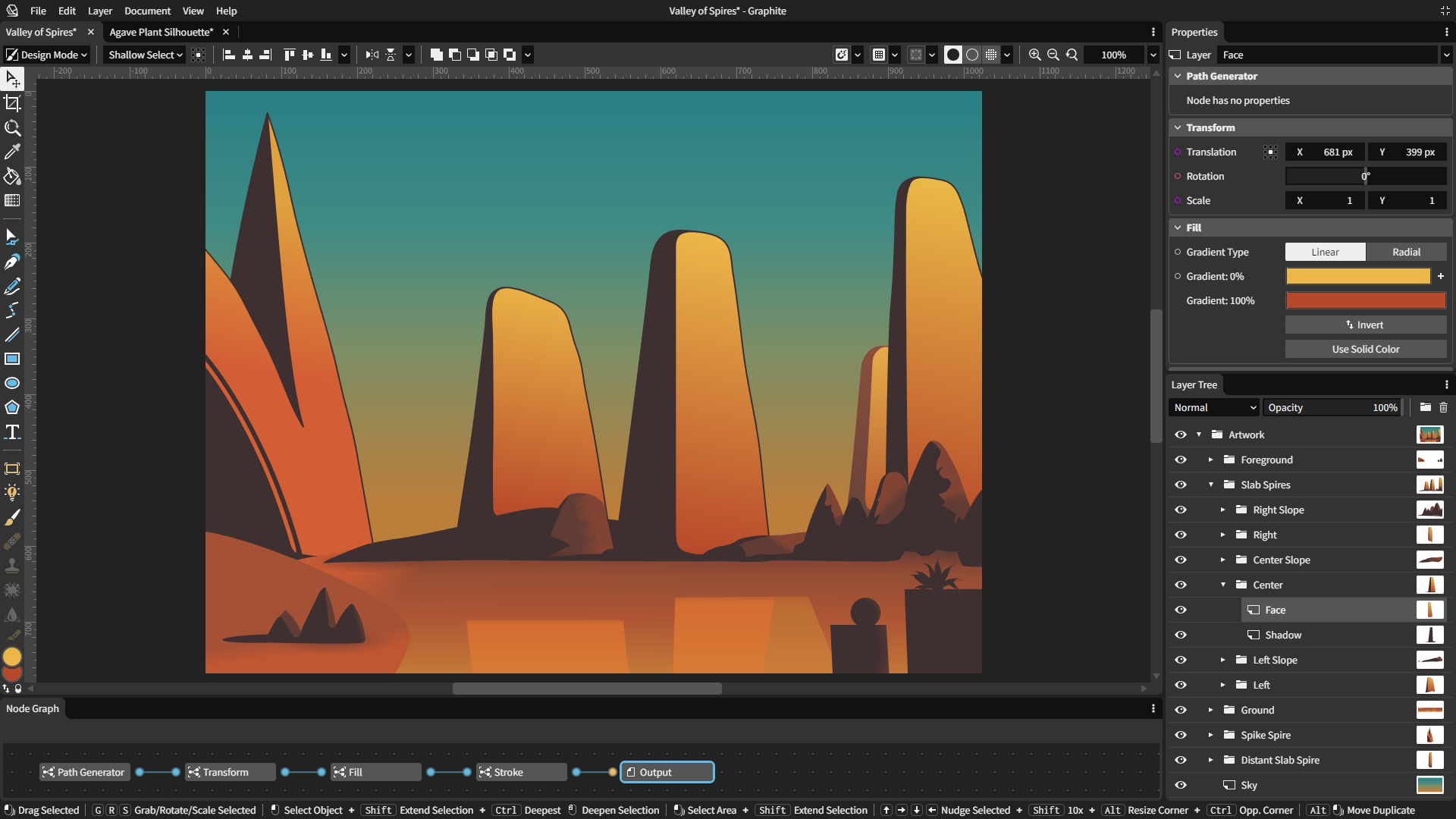Viewport: 1456px width, 819px height.
Task: Switch to the Layer tab in properties
Action: (x=1196, y=55)
